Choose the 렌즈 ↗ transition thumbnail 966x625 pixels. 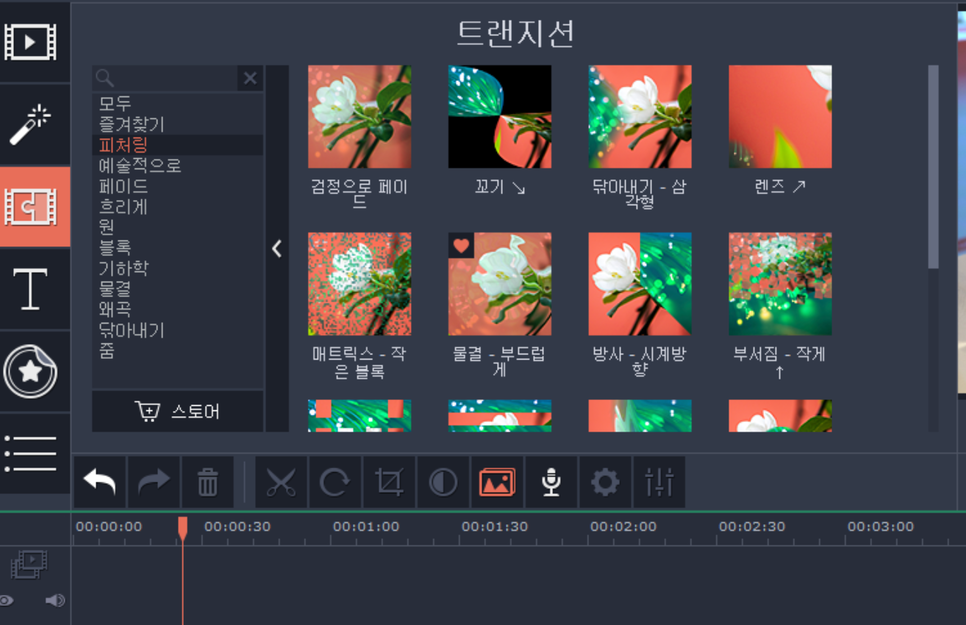click(781, 117)
